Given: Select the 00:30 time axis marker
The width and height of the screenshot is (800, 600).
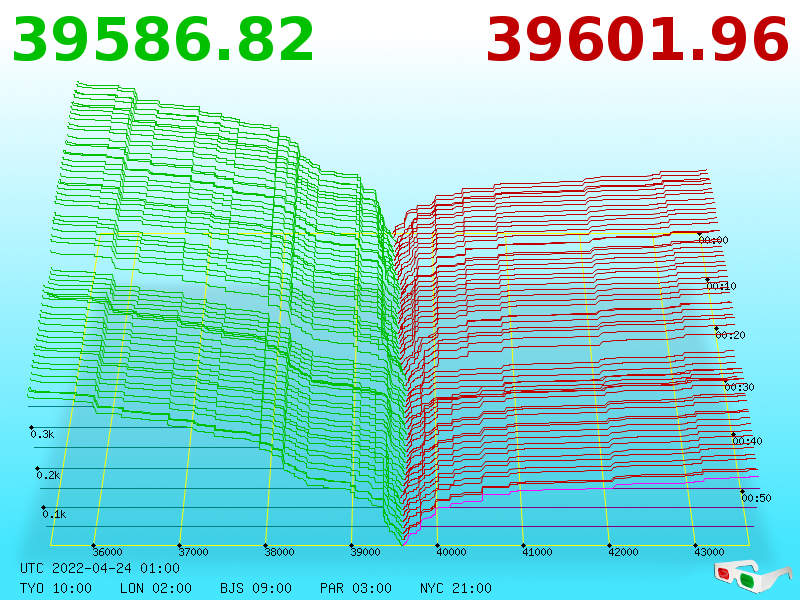Looking at the screenshot, I should click(x=739, y=387).
